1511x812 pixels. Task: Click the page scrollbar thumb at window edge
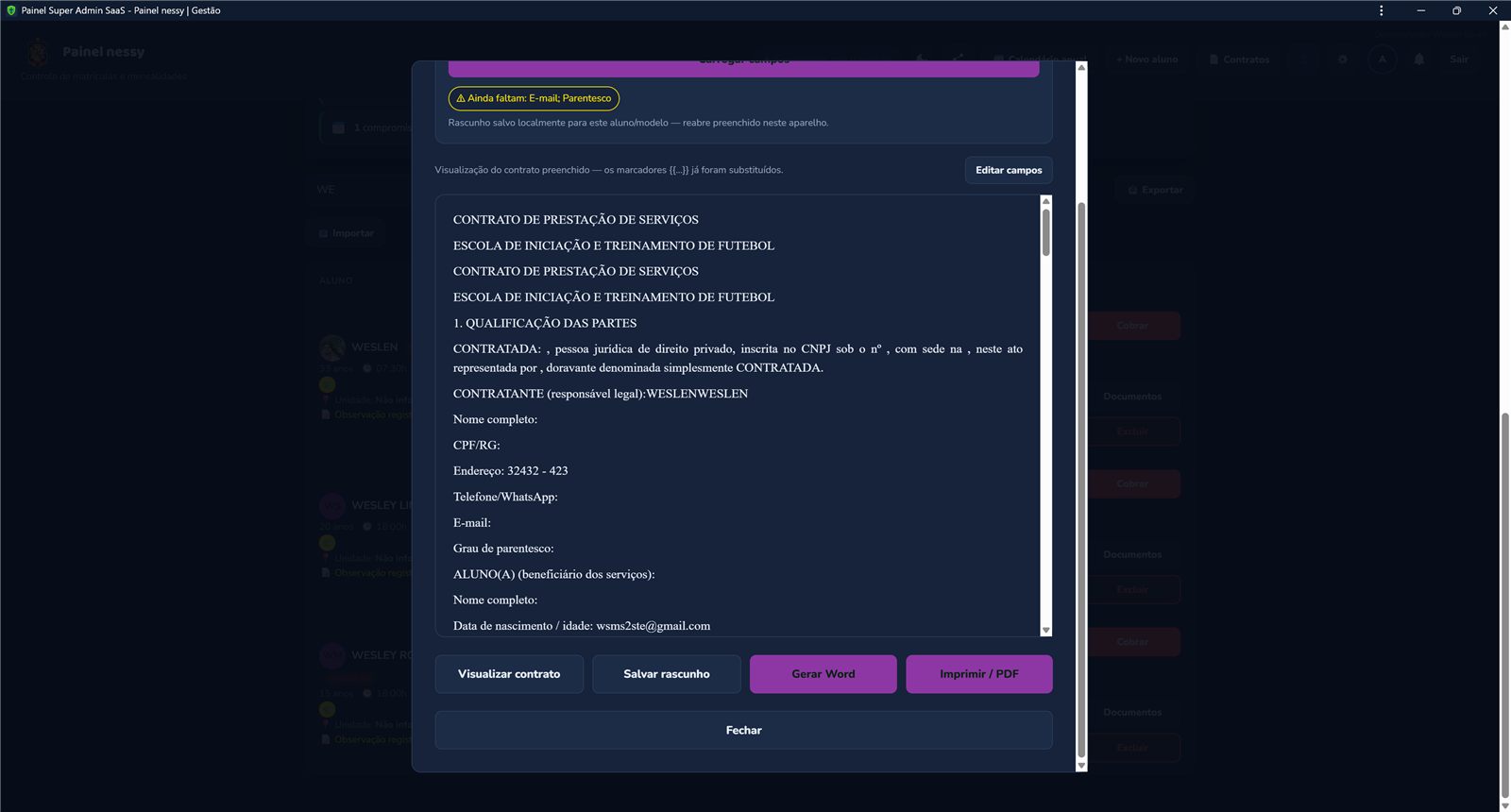[1505, 605]
